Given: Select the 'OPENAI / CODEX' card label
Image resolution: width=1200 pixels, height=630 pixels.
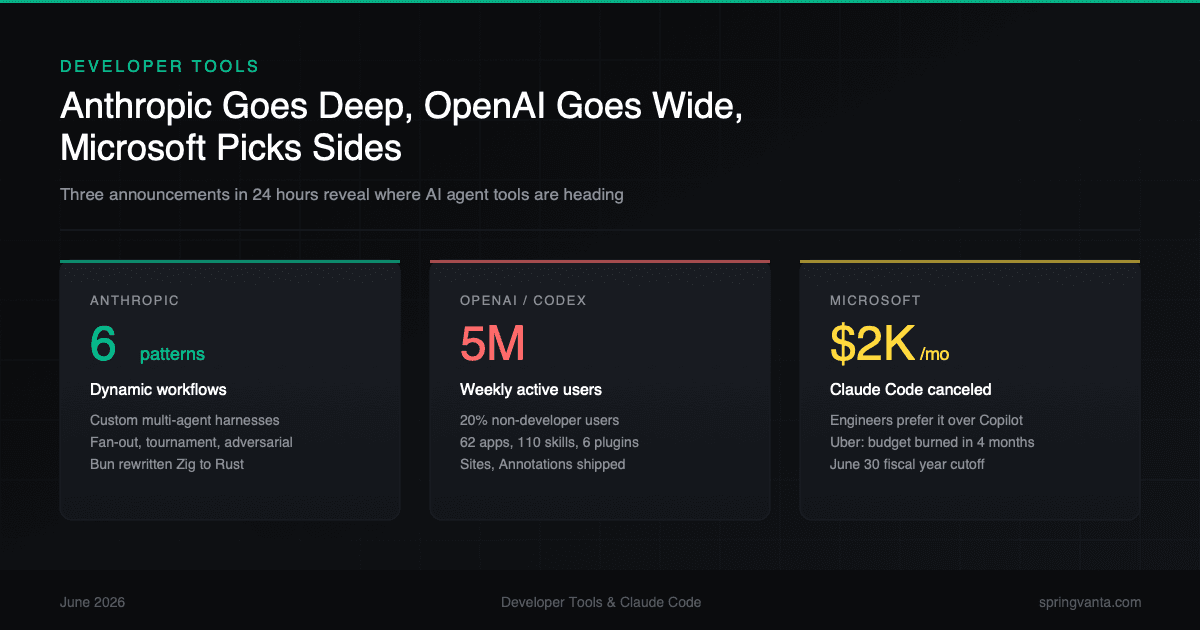Looking at the screenshot, I should point(523,300).
